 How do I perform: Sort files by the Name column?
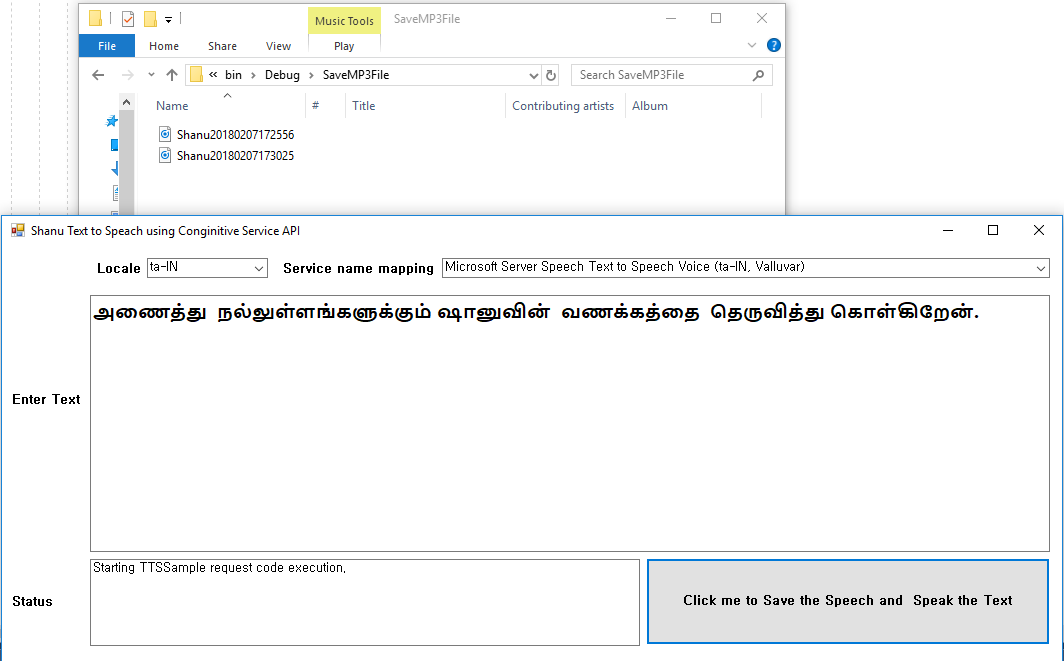click(172, 106)
